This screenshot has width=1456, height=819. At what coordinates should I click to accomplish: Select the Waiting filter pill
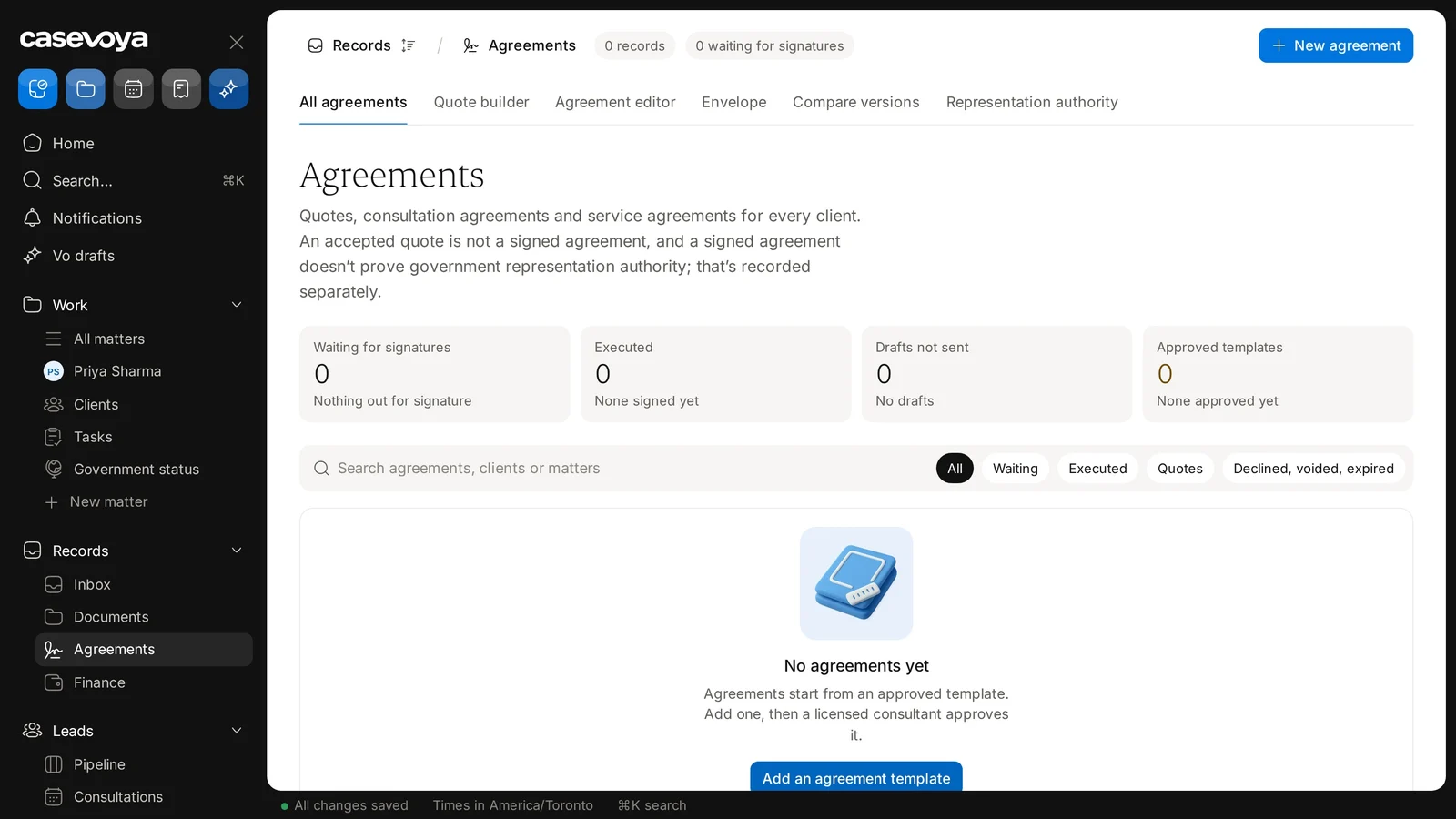(x=1016, y=469)
